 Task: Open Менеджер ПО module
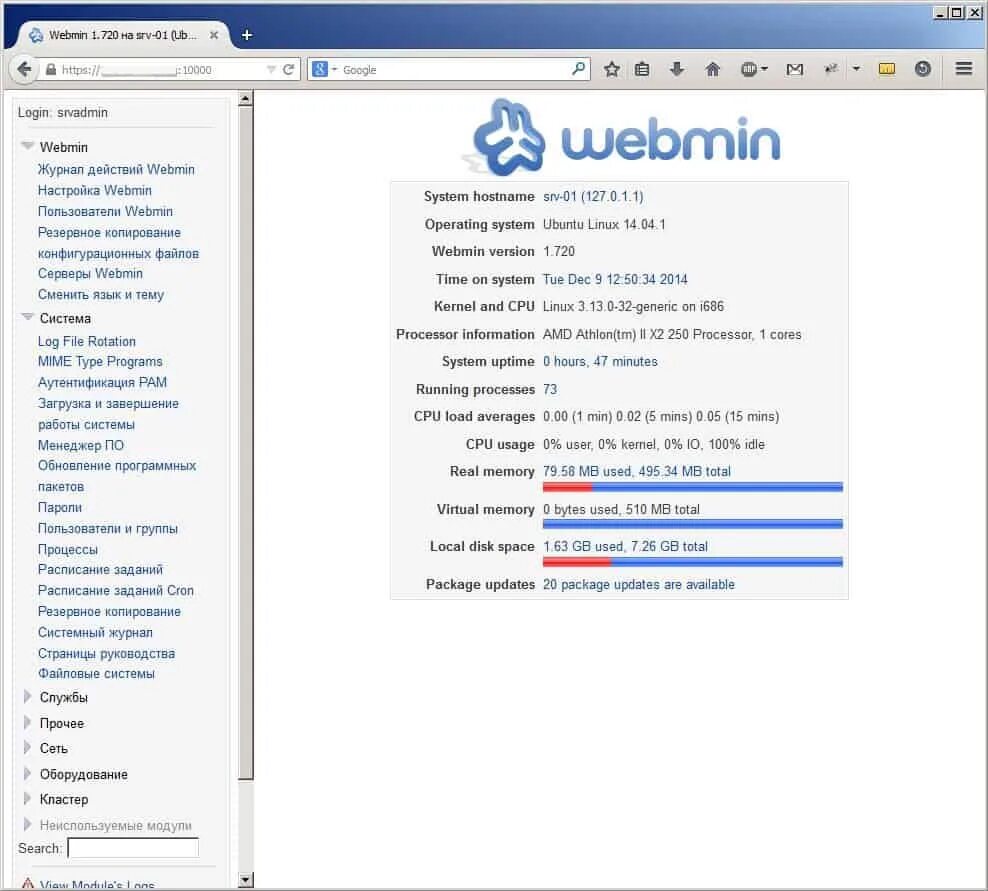[x=81, y=446]
